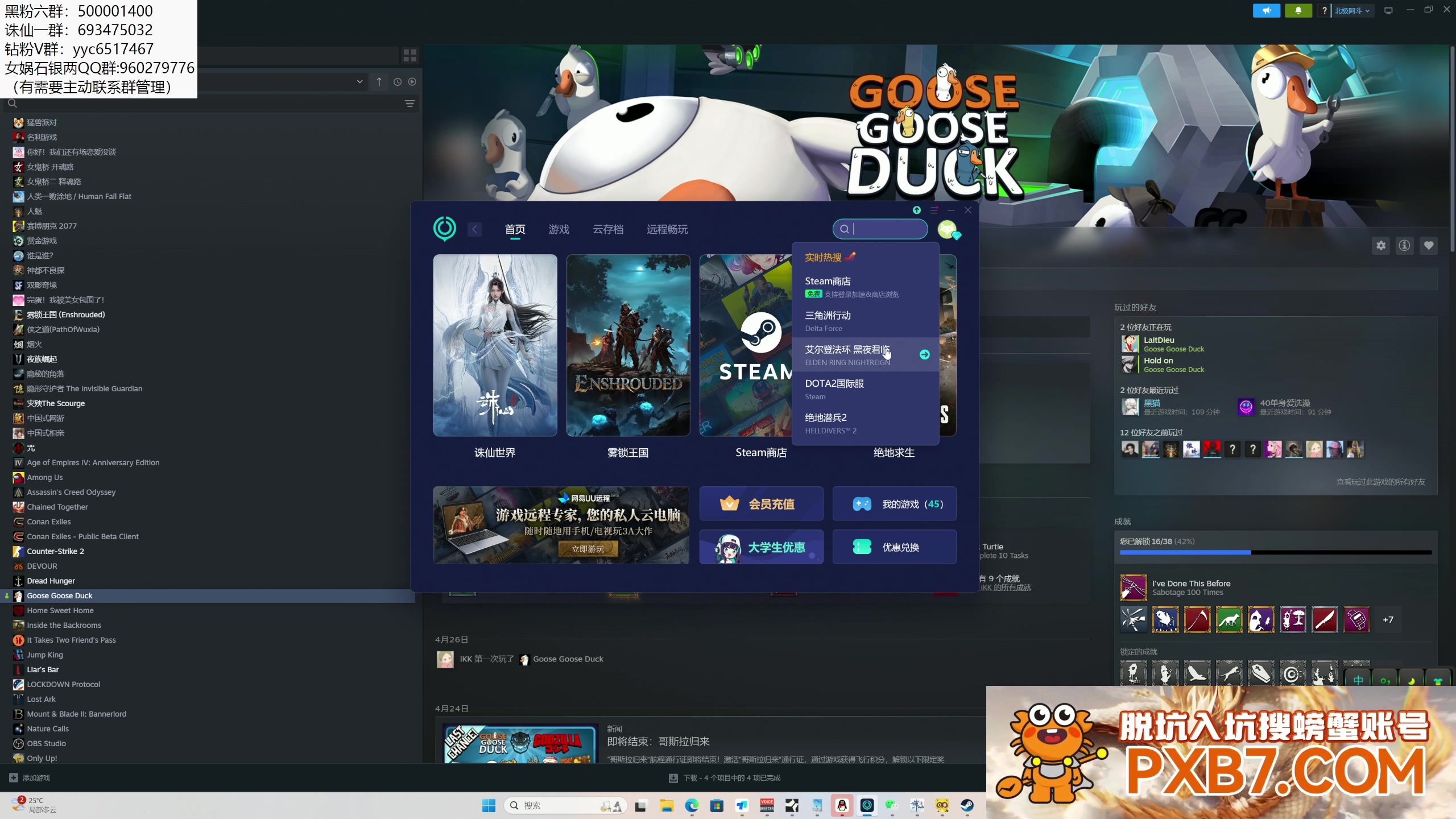The width and height of the screenshot is (1456, 819).
Task: Click Steam announcements megaphone icon
Action: point(1267,10)
